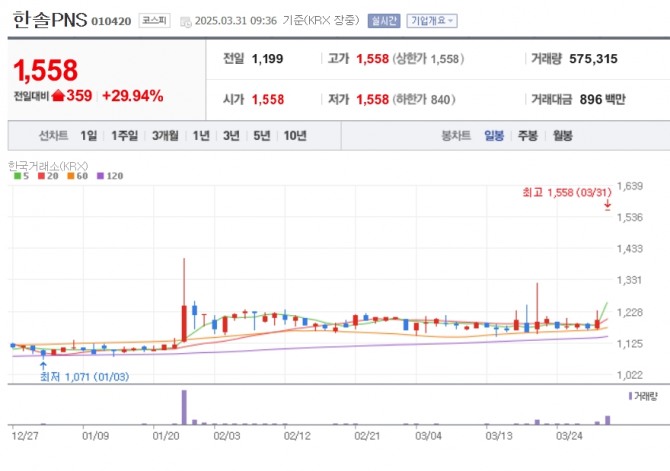Image resolution: width=670 pixels, height=471 pixels.
Task: Click the green 5-day moving average swatch
Action: (17, 175)
